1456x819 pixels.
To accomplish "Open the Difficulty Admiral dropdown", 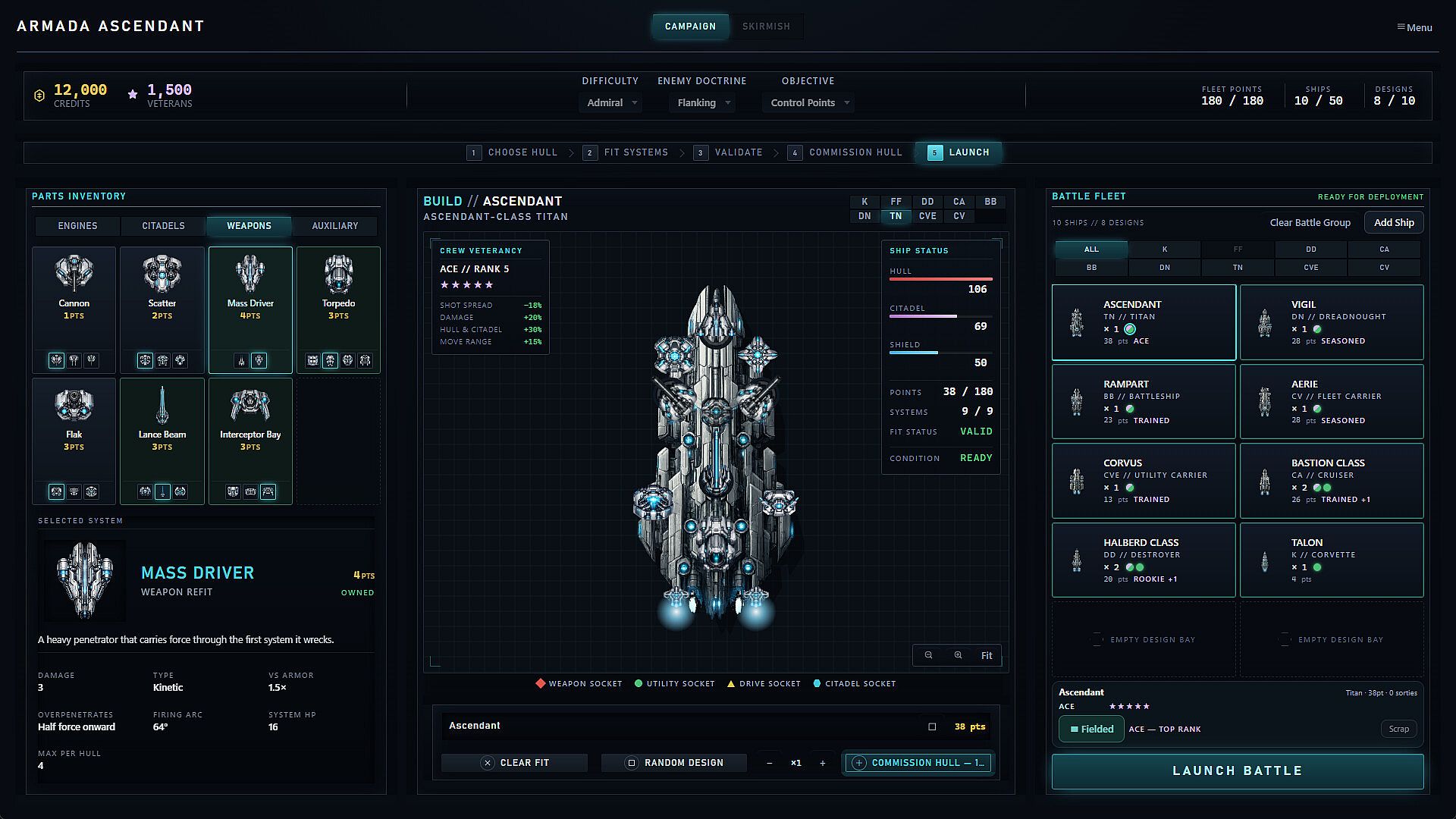I will click(611, 102).
